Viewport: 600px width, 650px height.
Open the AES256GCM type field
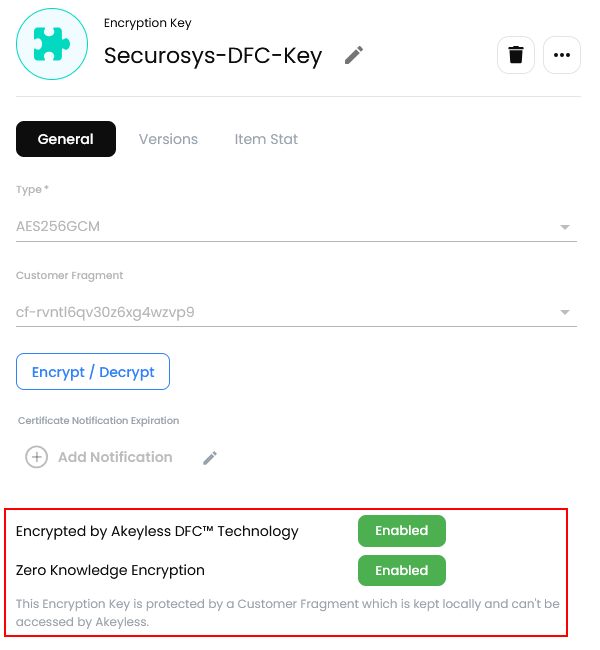(x=280, y=226)
